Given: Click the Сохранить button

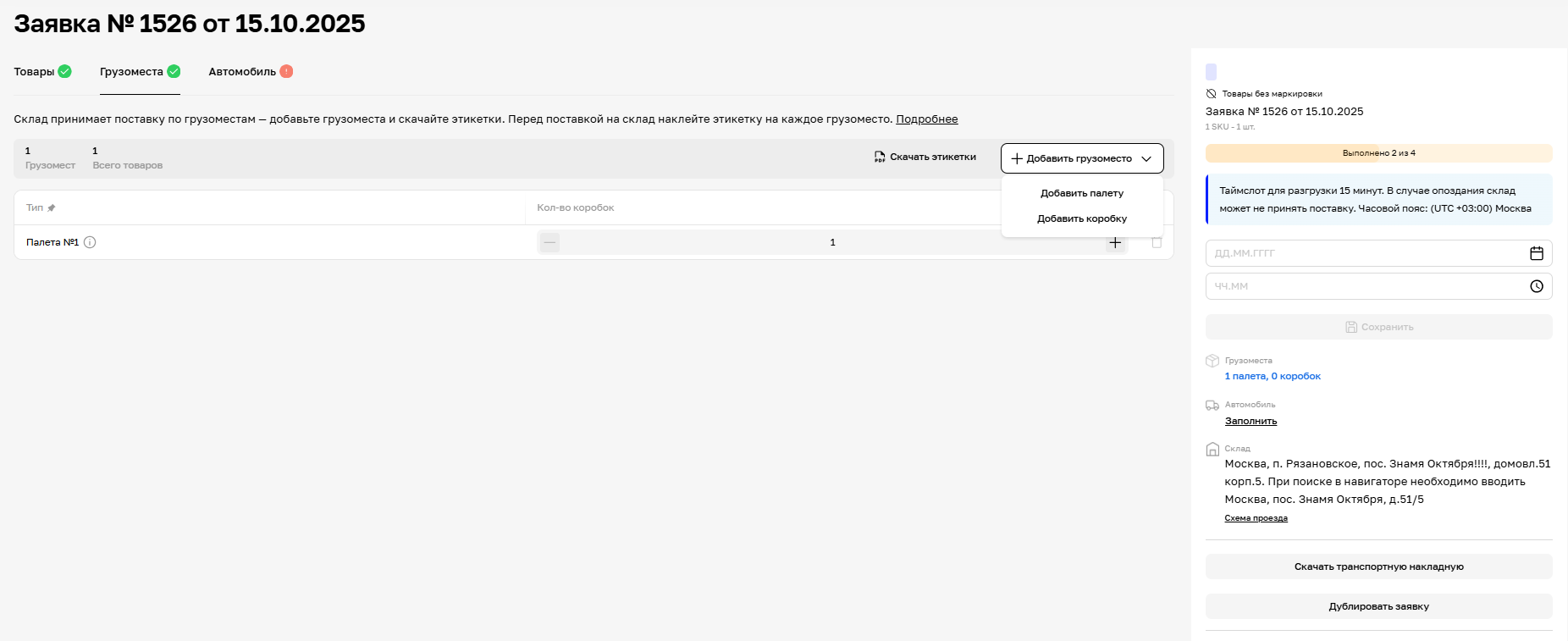Looking at the screenshot, I should [1378, 327].
